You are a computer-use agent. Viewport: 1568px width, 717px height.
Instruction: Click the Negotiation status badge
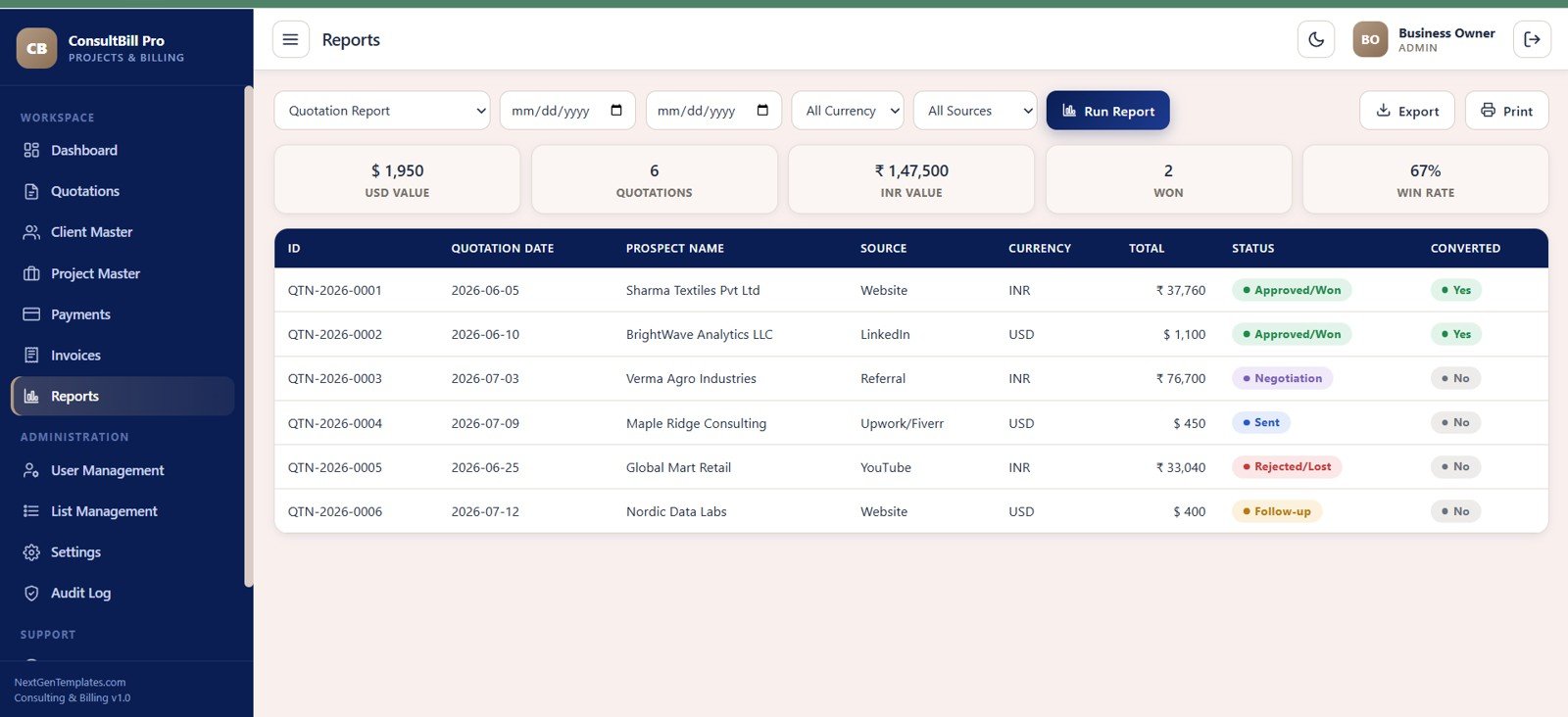tap(1282, 378)
